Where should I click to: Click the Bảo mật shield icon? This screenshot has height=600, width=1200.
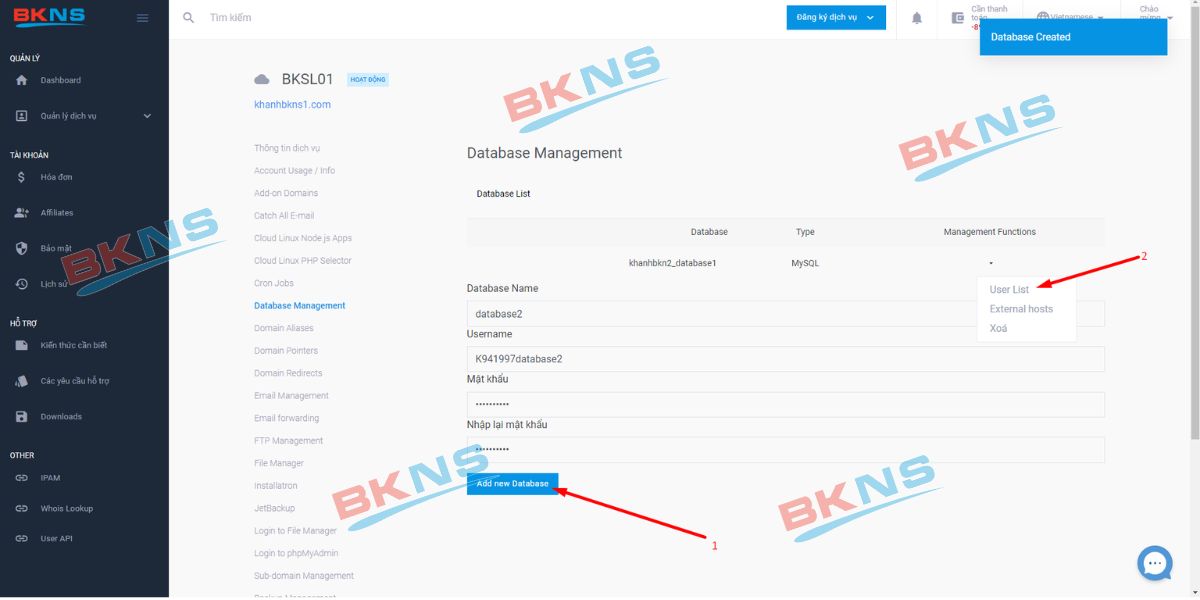[x=22, y=248]
